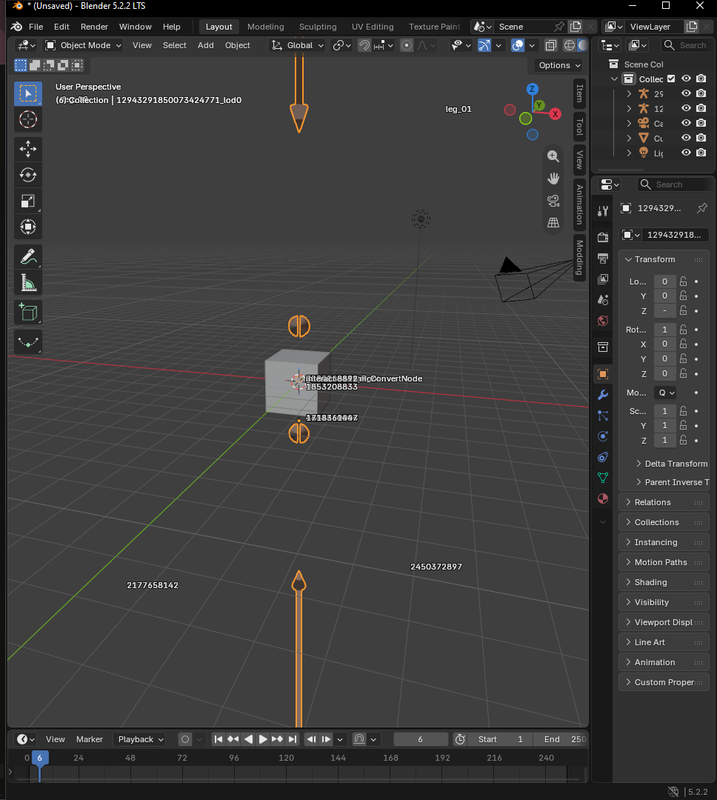717x800 pixels.
Task: Expand the Collections panel
Action: [663, 522]
